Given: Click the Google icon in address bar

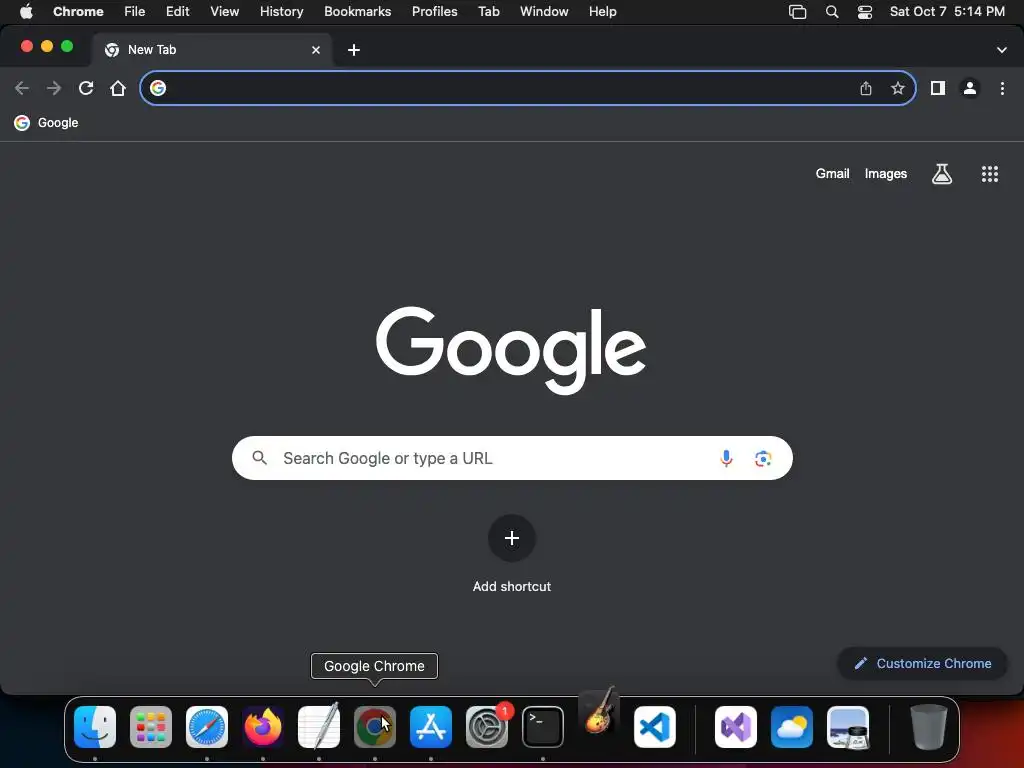Looking at the screenshot, I should [x=158, y=88].
